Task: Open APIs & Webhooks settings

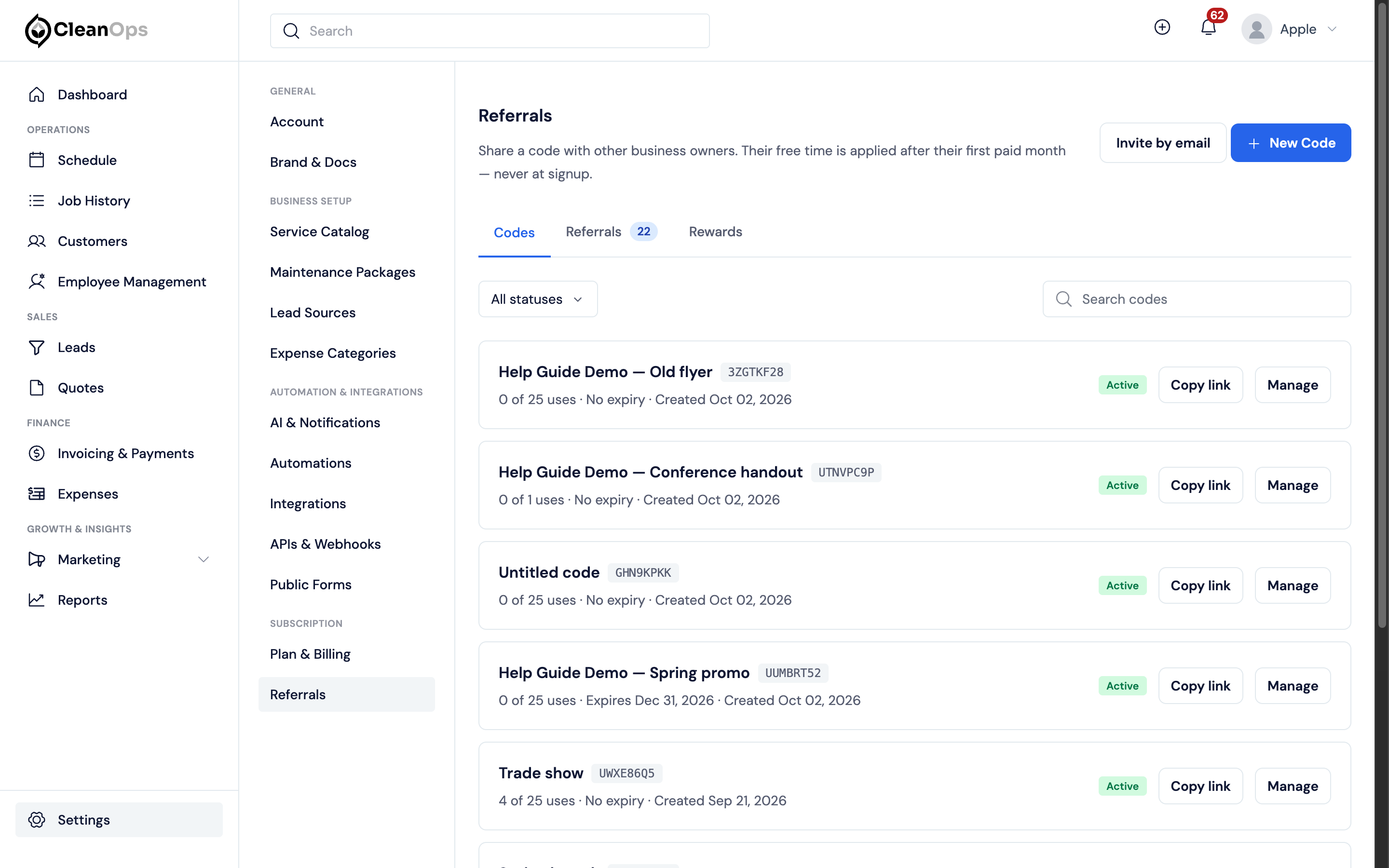Action: tap(325, 544)
